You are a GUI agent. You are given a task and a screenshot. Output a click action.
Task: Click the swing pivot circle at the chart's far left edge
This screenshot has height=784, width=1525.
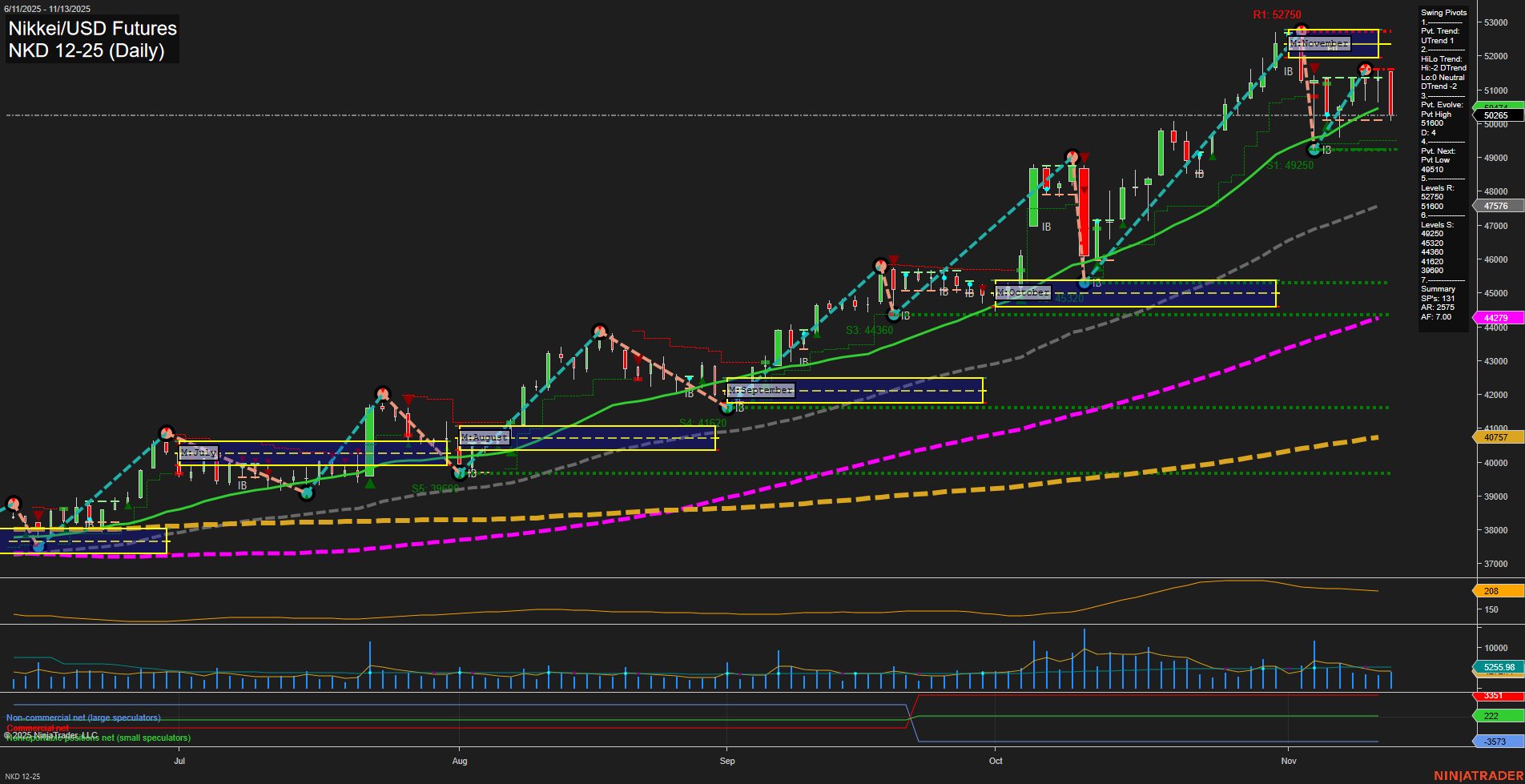tap(14, 502)
